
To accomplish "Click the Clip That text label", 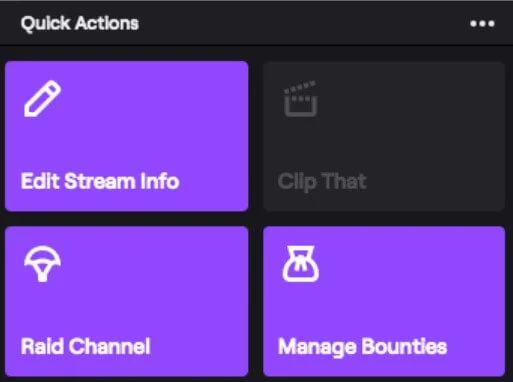I will point(322,182).
